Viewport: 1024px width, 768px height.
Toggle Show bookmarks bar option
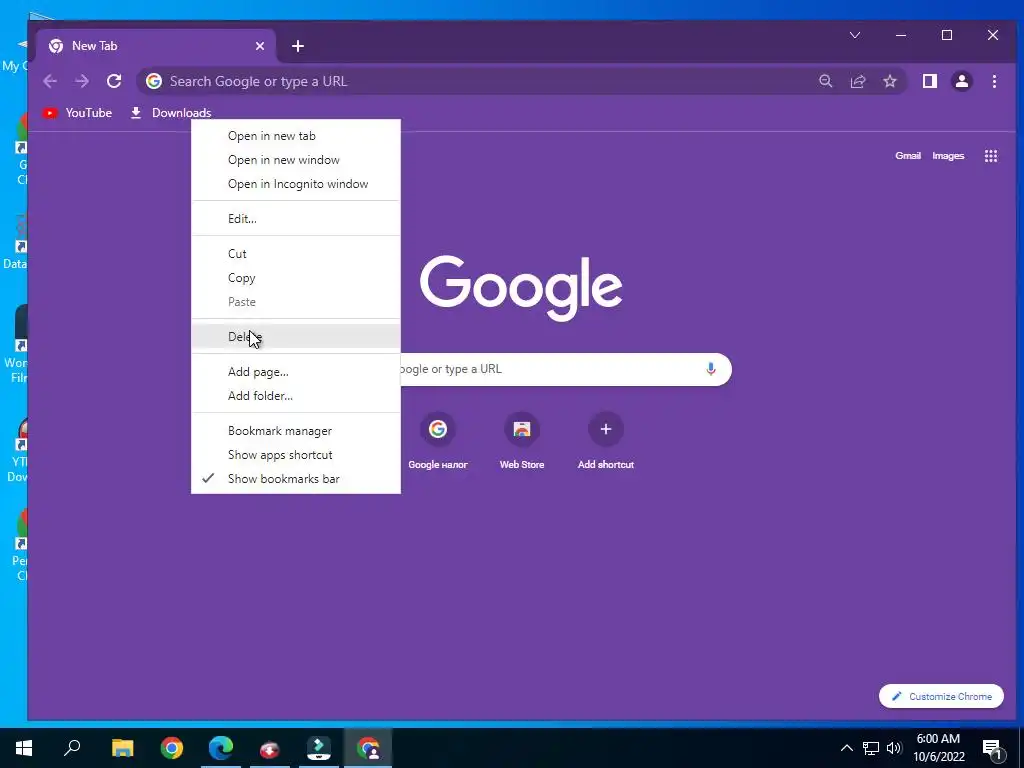[296, 479]
